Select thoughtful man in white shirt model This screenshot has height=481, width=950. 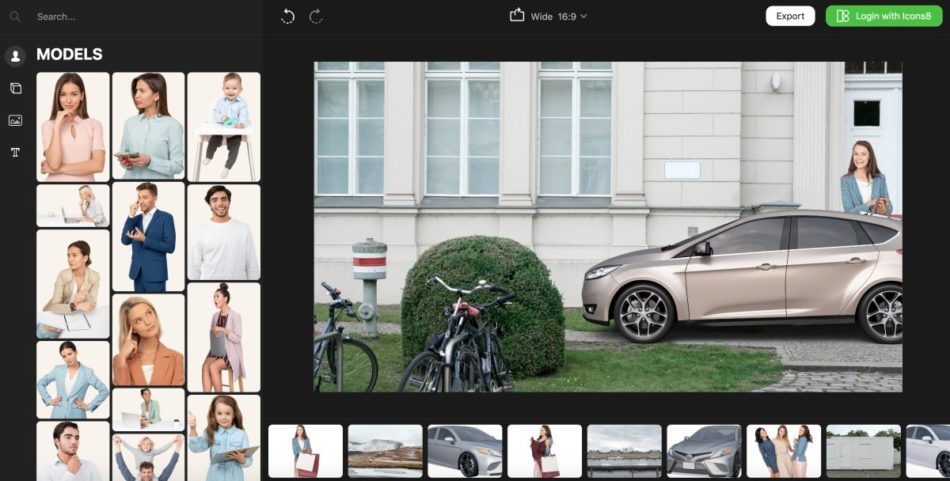pos(73,451)
